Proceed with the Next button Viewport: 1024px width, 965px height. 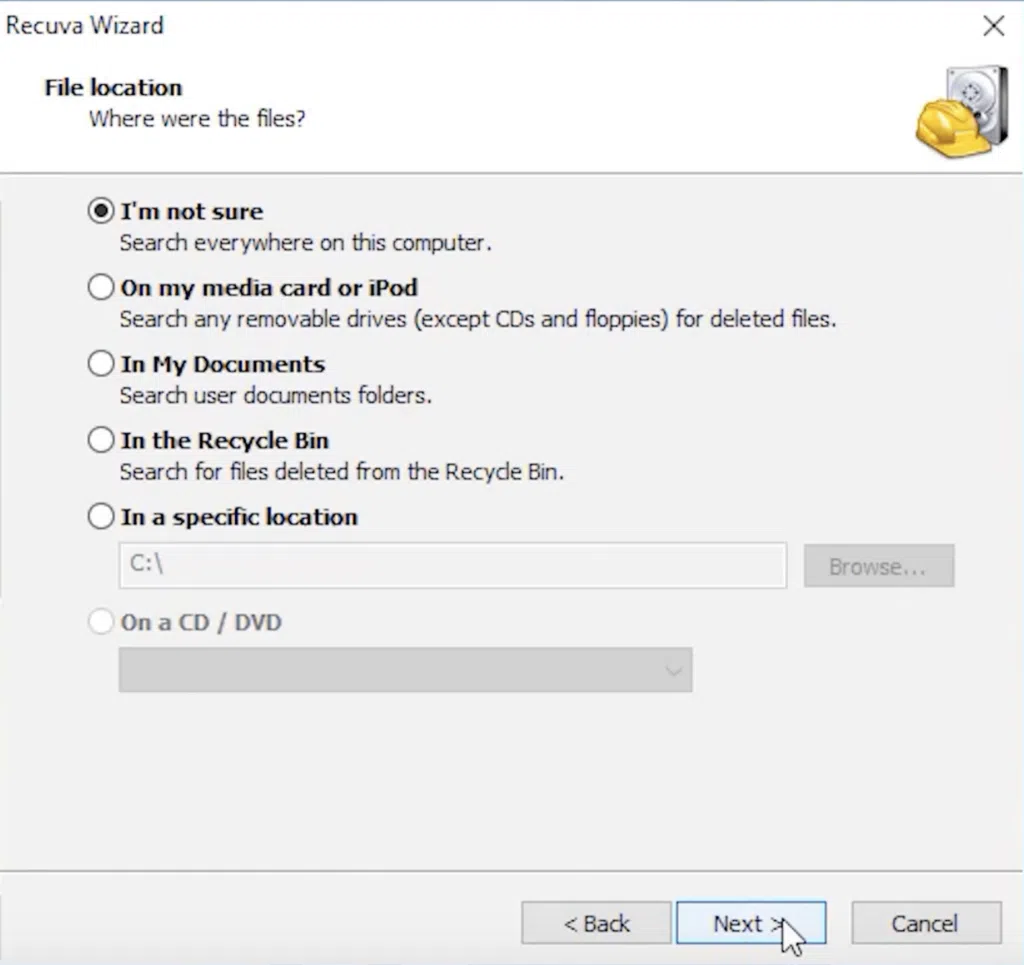(x=750, y=923)
